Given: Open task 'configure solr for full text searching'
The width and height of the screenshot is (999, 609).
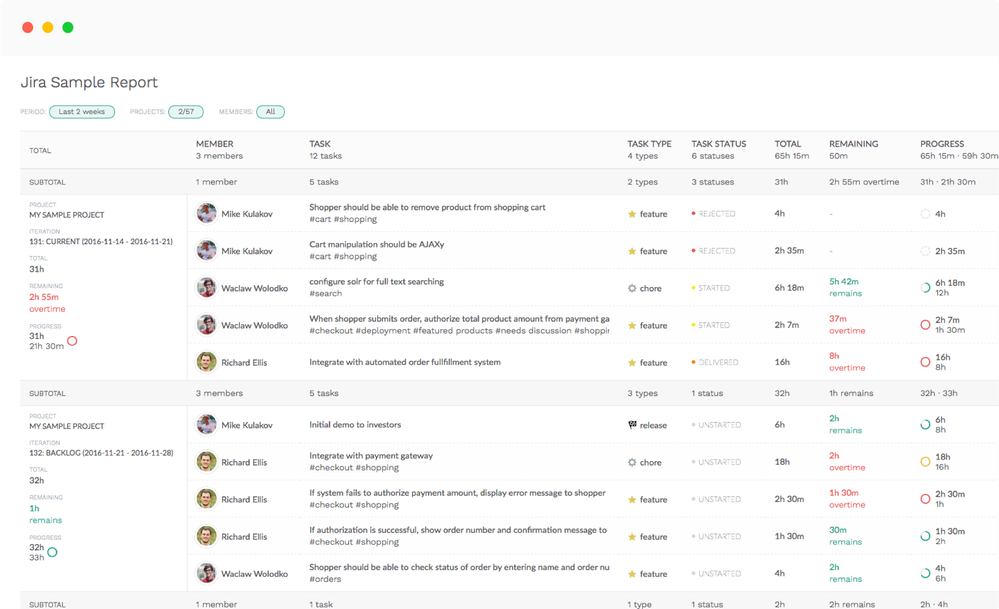Looking at the screenshot, I should pos(377,282).
